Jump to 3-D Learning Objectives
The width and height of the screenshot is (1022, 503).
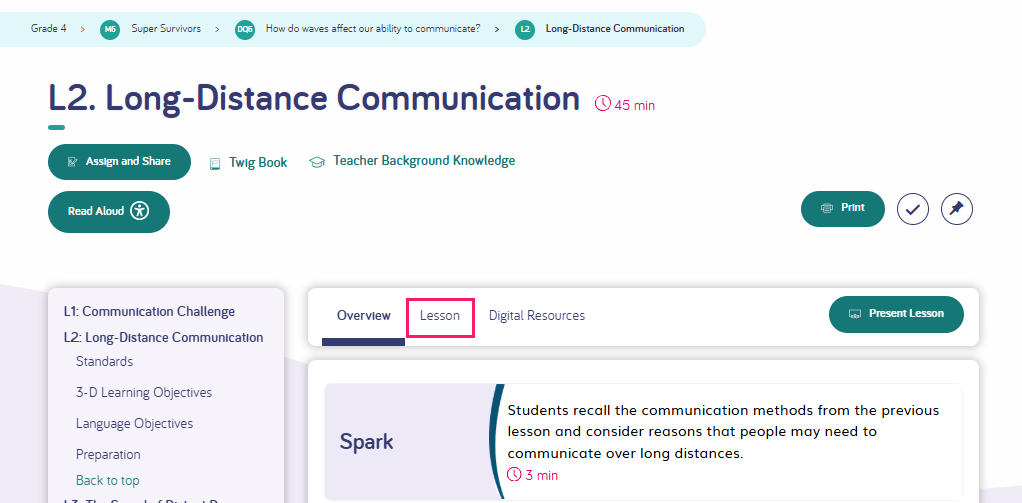[x=144, y=393]
